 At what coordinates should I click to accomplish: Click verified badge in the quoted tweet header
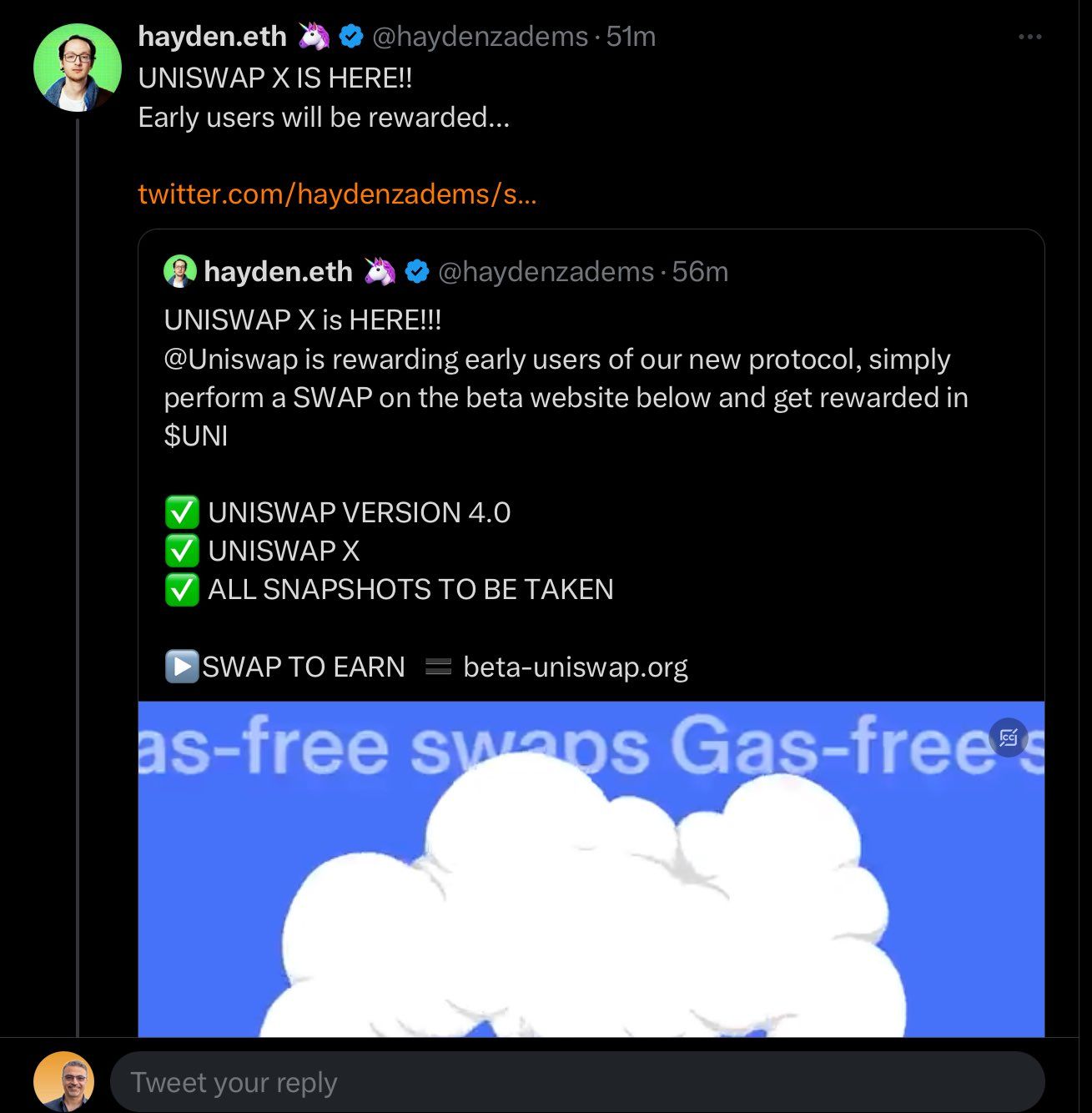point(417,271)
